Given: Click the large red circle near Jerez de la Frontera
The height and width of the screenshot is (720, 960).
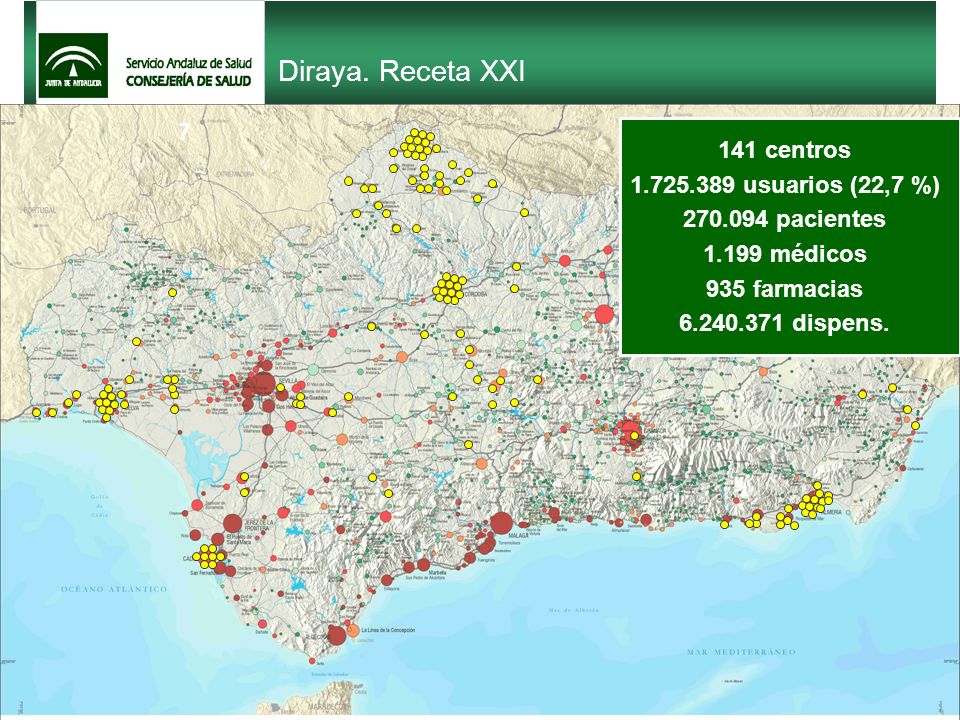Looking at the screenshot, I should pyautogui.click(x=233, y=523).
